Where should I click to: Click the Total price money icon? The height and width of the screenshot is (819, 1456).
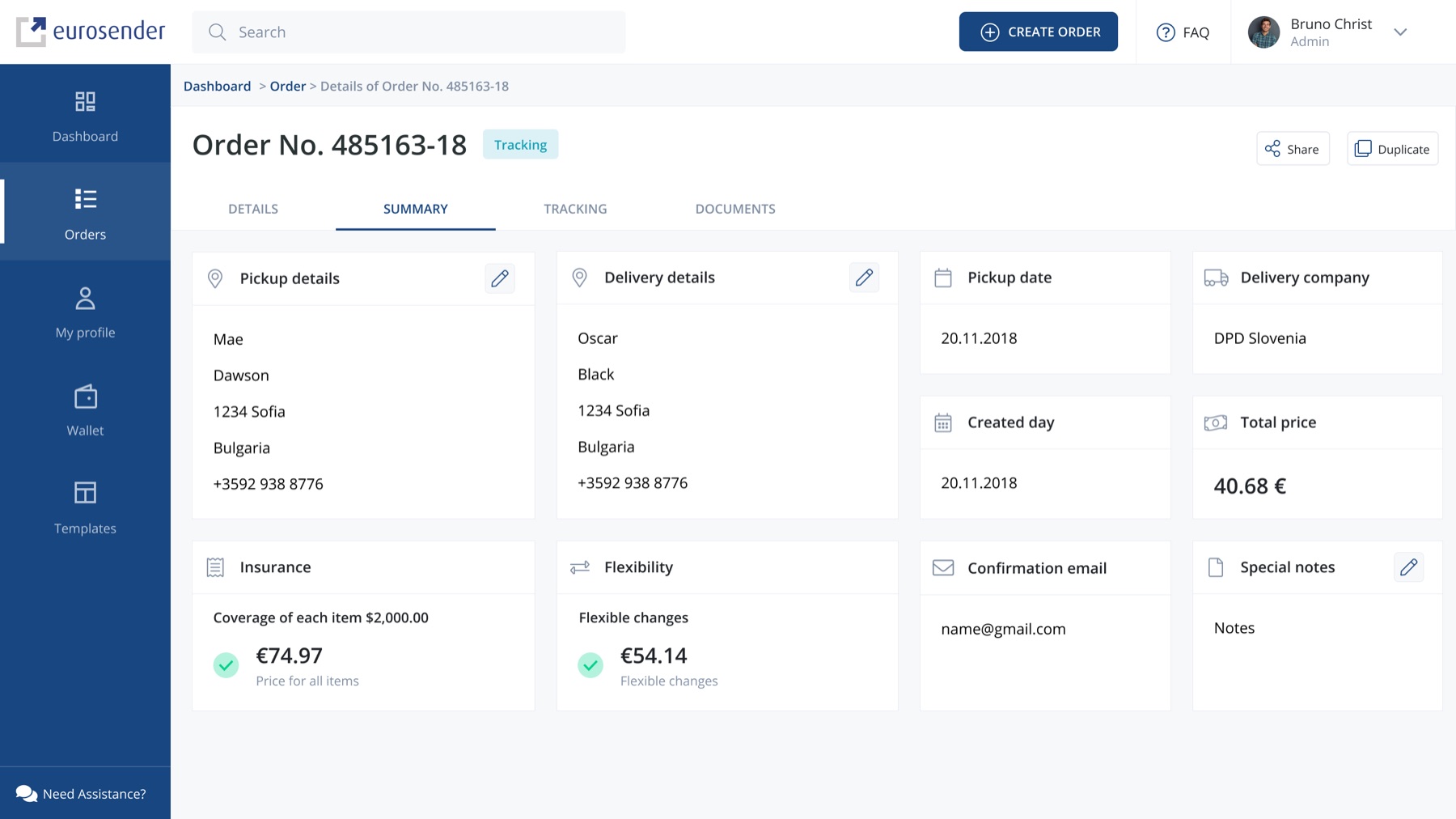pyautogui.click(x=1216, y=422)
